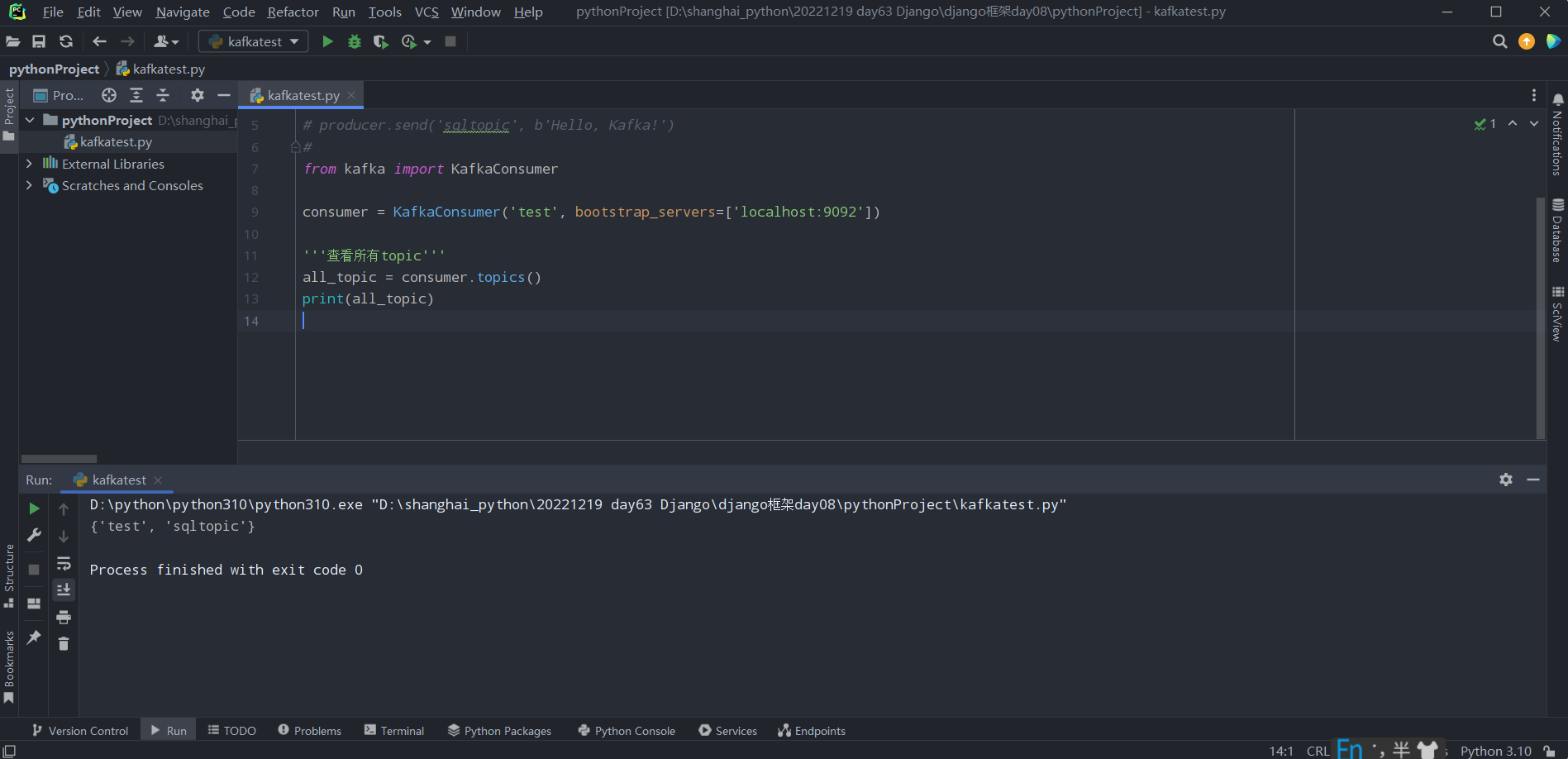Open the VCS menu

click(427, 12)
